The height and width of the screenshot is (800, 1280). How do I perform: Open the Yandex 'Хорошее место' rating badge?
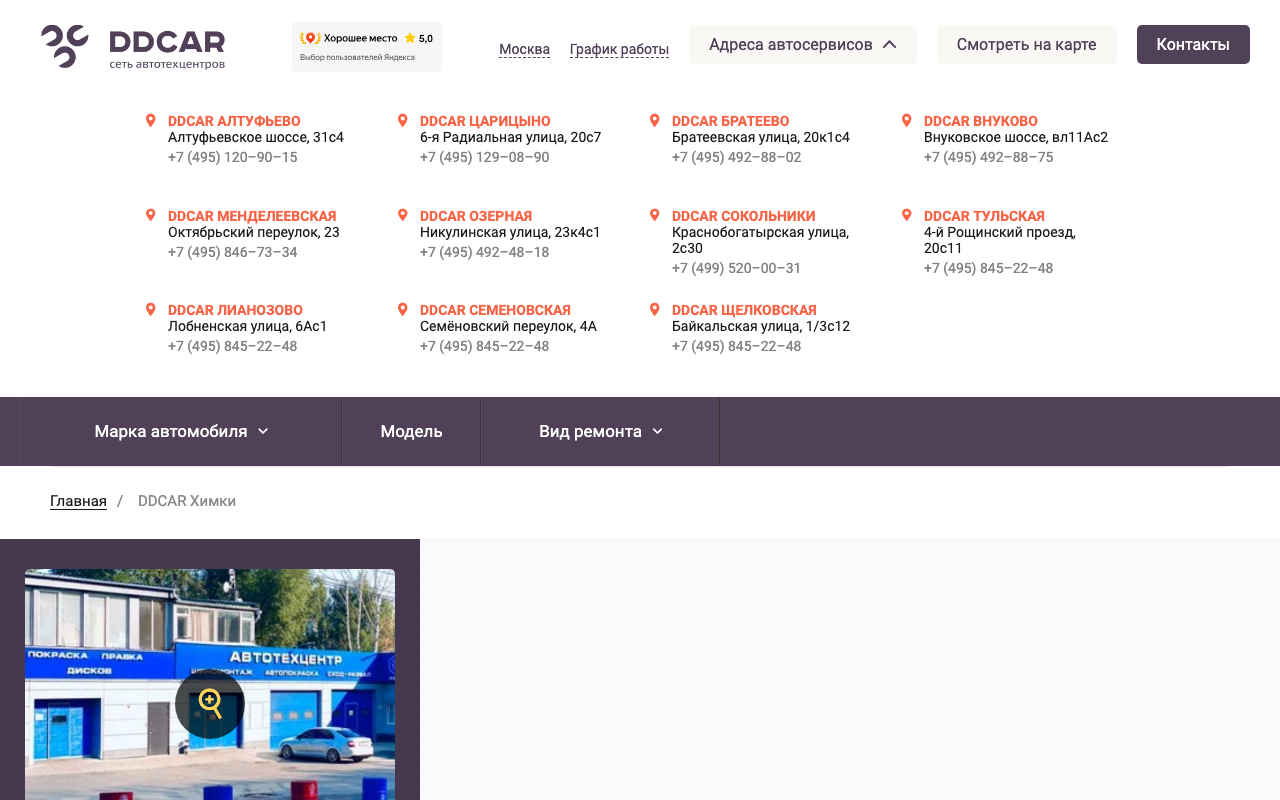pos(367,47)
